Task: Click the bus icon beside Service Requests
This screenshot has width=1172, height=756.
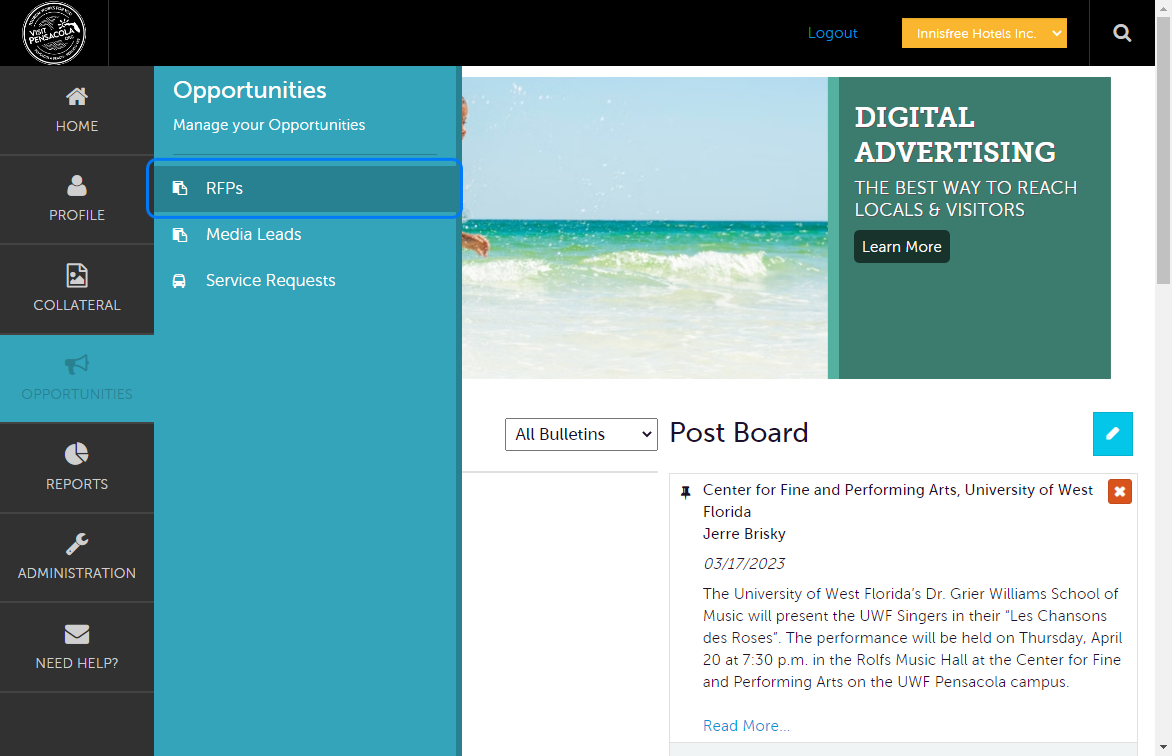Action: pos(179,281)
